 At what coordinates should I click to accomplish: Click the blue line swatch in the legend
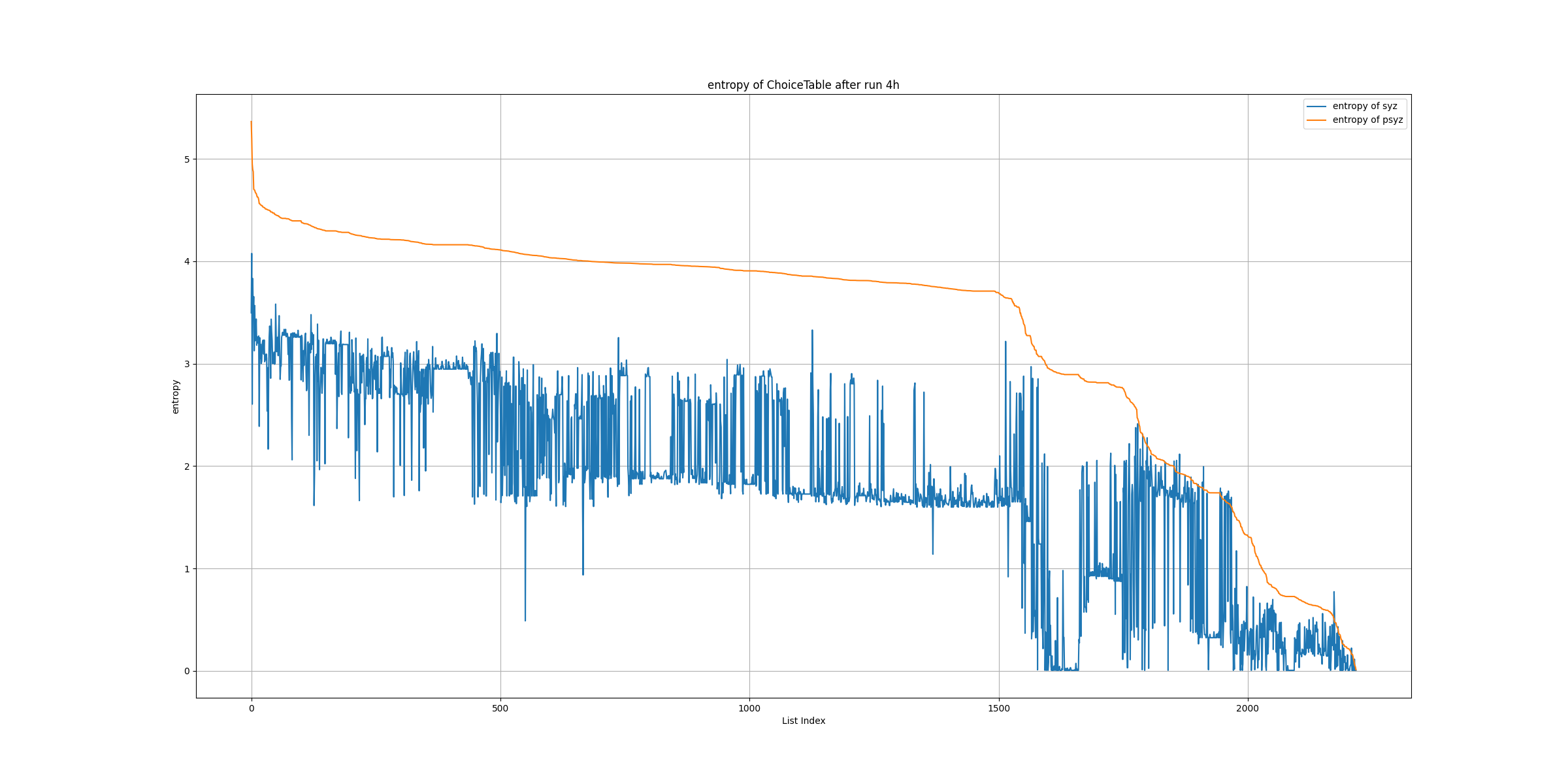[1316, 106]
